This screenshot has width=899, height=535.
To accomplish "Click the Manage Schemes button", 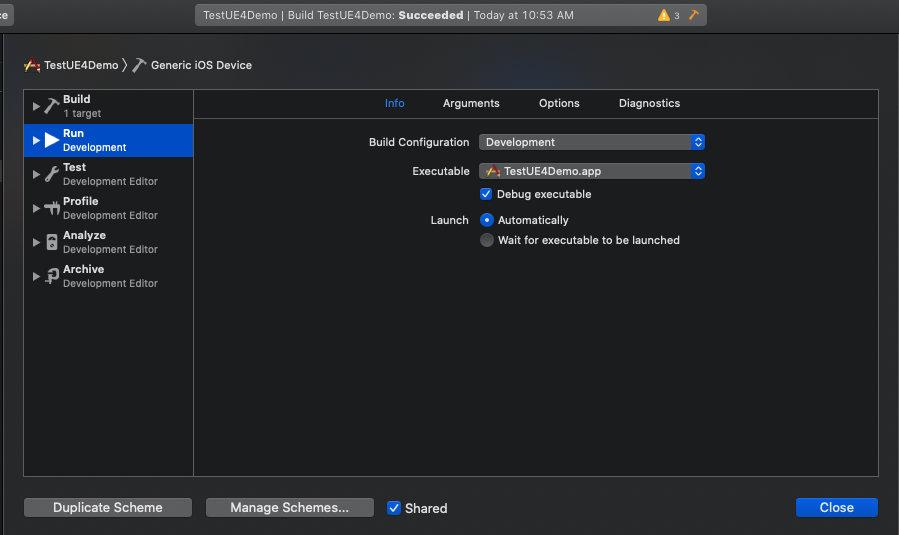I will (x=290, y=508).
